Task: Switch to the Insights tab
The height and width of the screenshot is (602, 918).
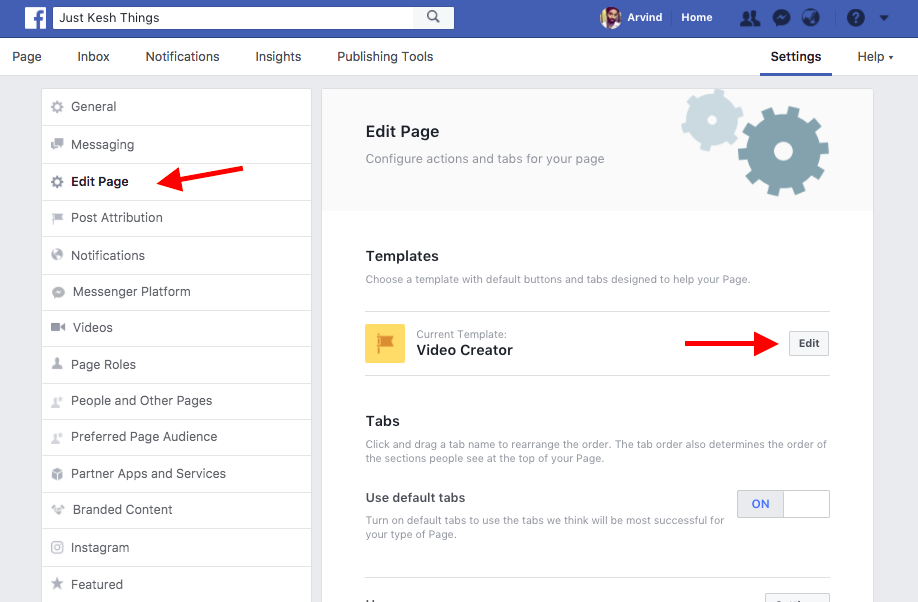Action: [x=278, y=57]
